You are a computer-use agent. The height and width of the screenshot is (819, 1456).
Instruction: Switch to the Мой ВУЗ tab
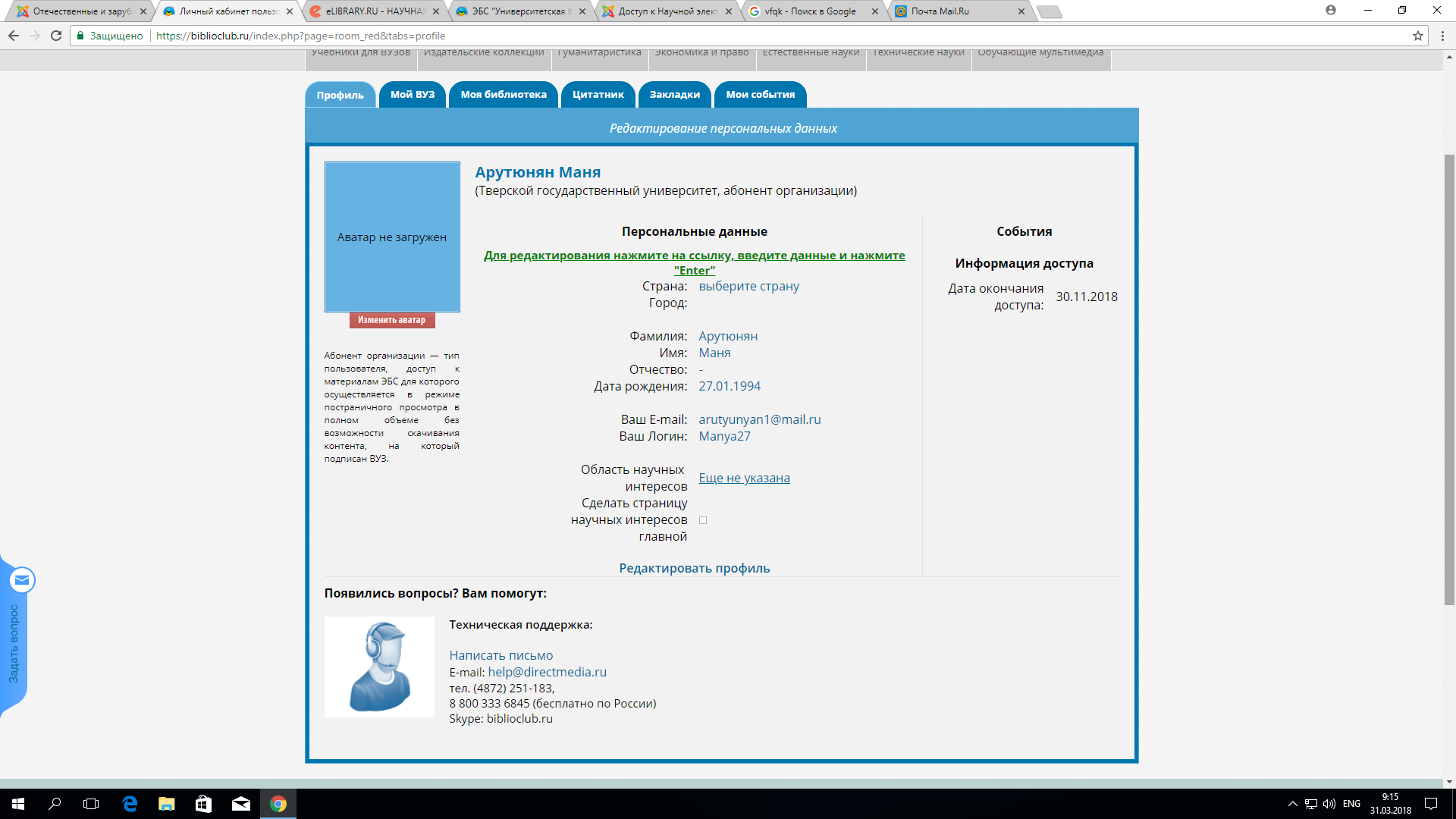point(413,95)
